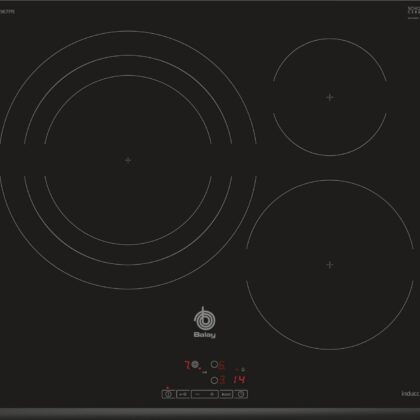Tap the minus end of power control

(197, 394)
